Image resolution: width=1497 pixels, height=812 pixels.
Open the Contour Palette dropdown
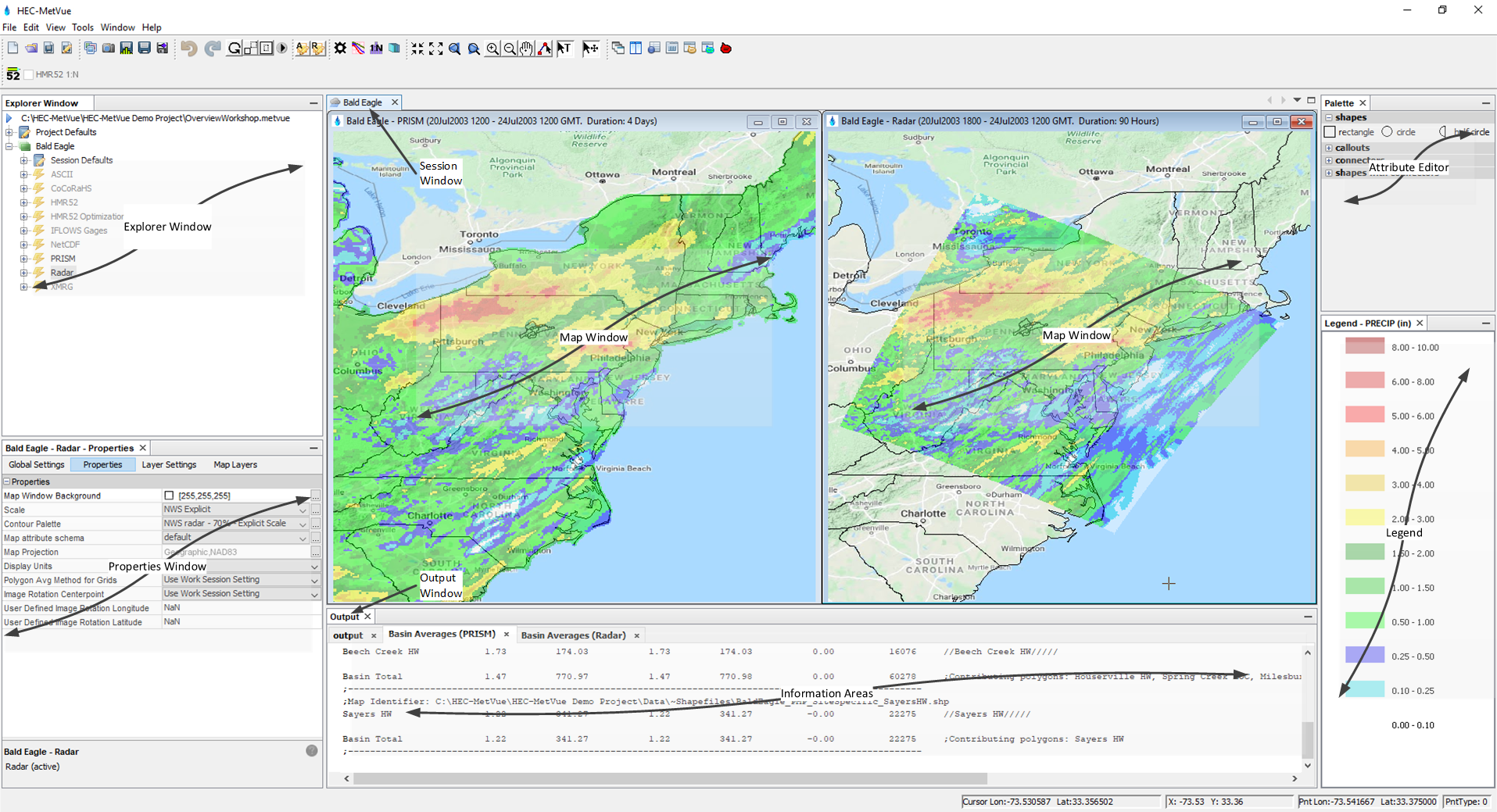pos(303,524)
